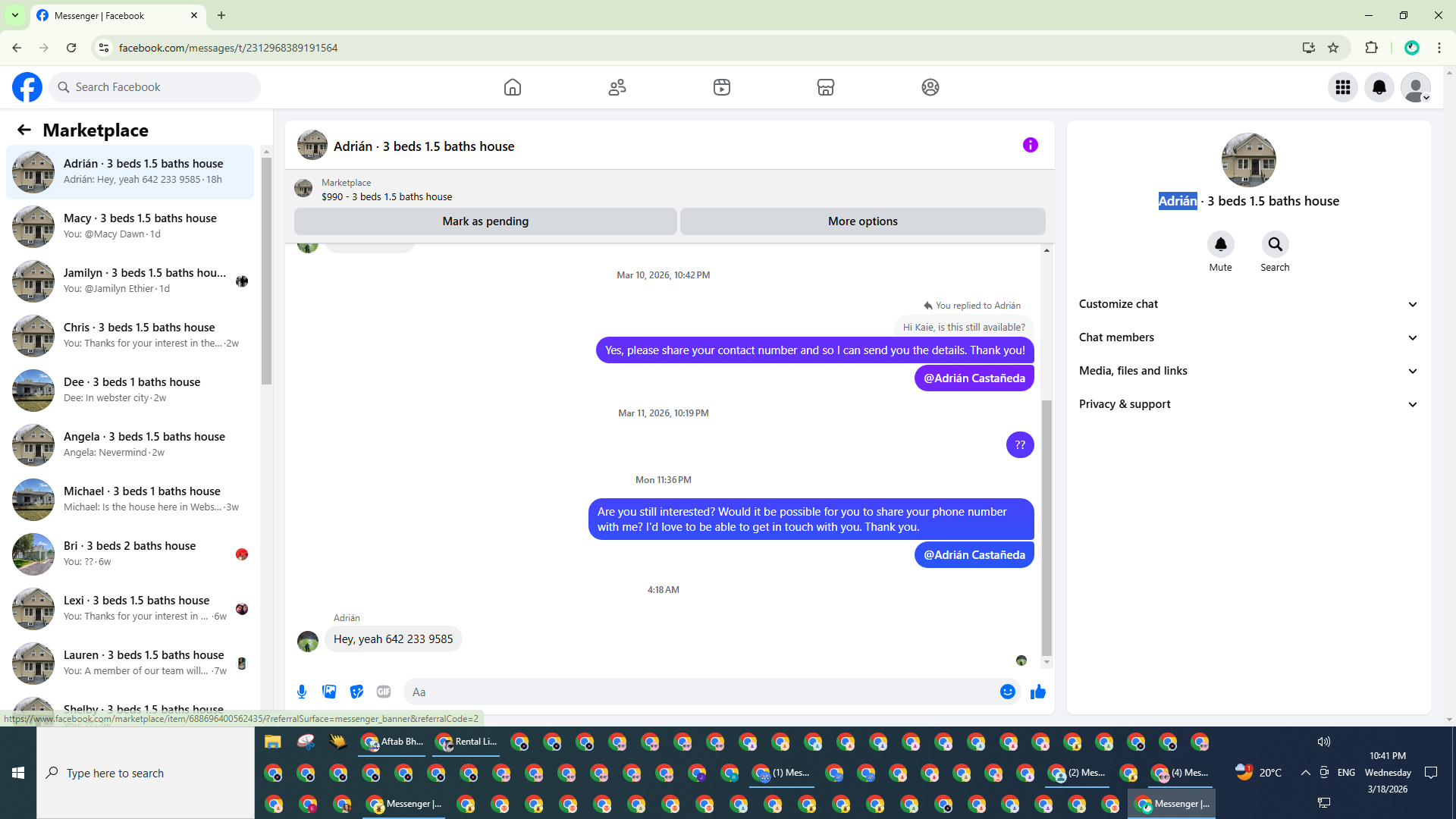
Task: Open the Friends tab in the top navigation
Action: pyautogui.click(x=617, y=87)
